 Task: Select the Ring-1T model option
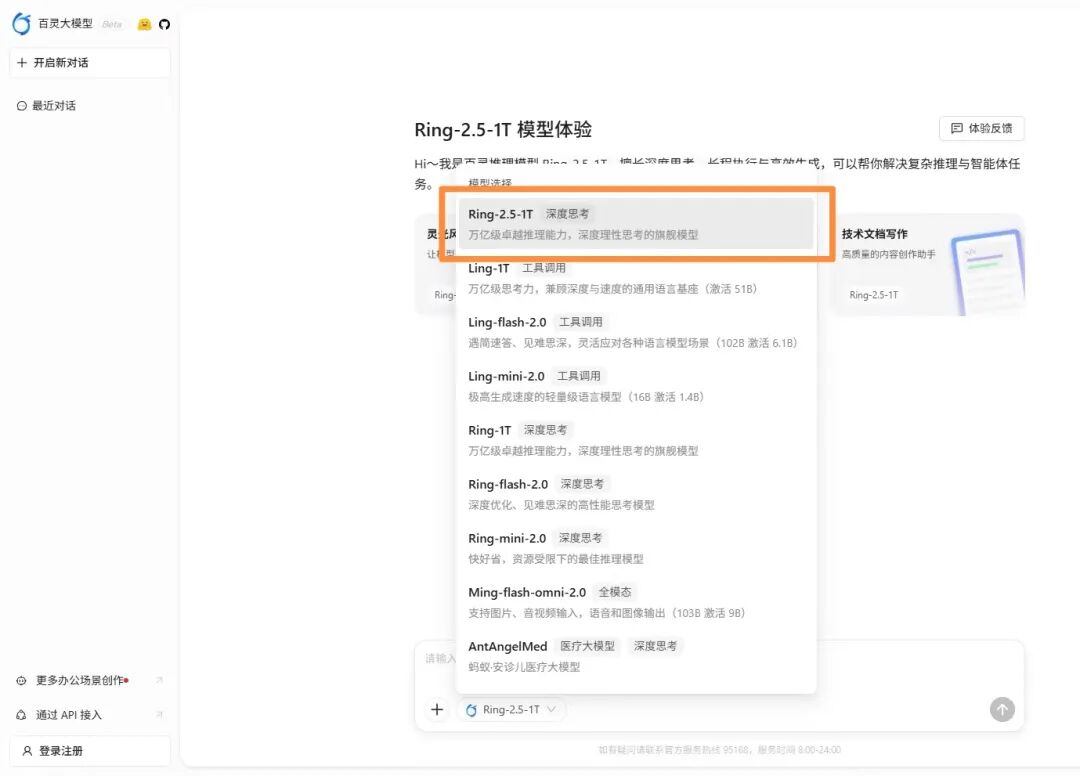[x=636, y=440]
